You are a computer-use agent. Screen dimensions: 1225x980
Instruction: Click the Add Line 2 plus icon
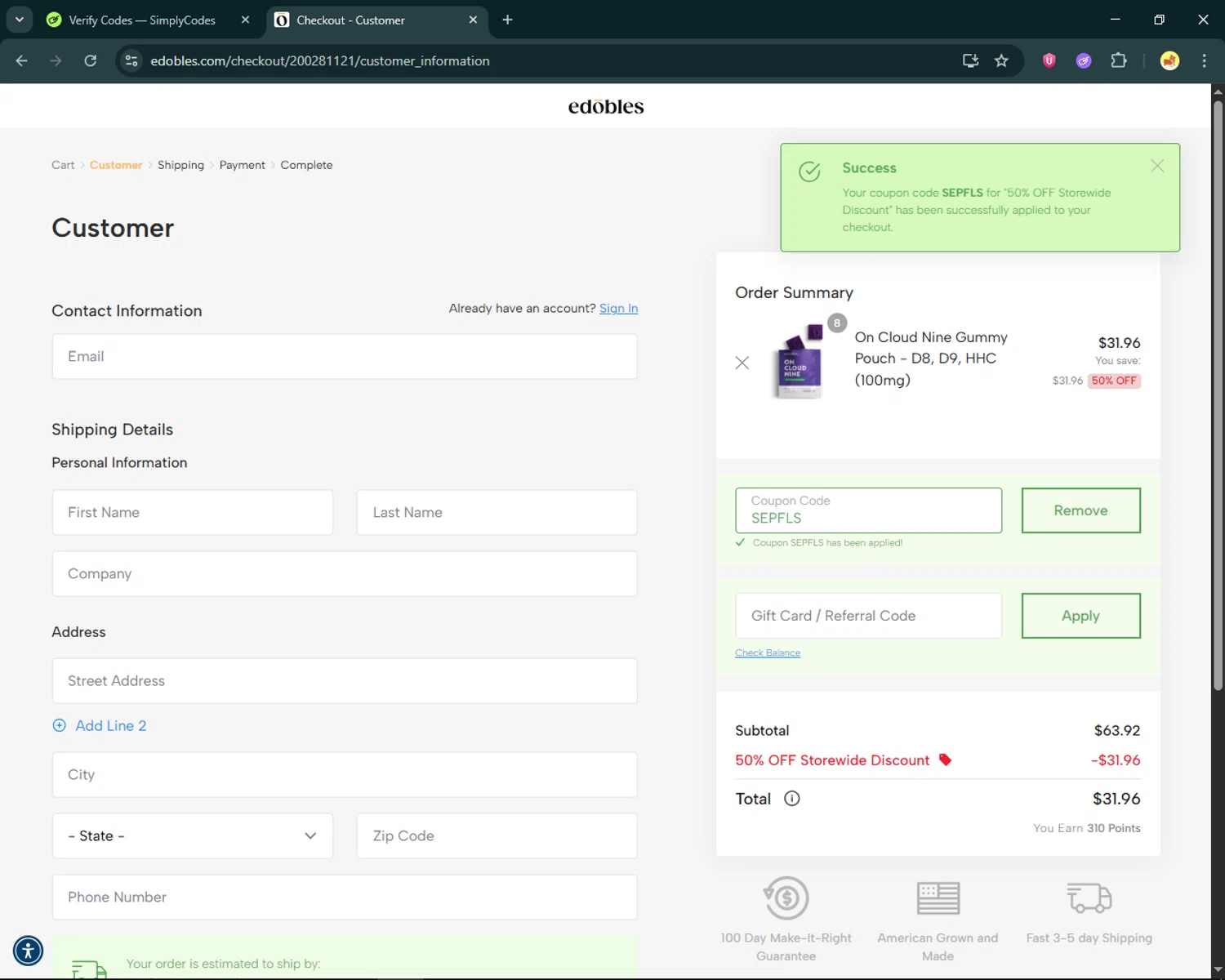tap(59, 725)
